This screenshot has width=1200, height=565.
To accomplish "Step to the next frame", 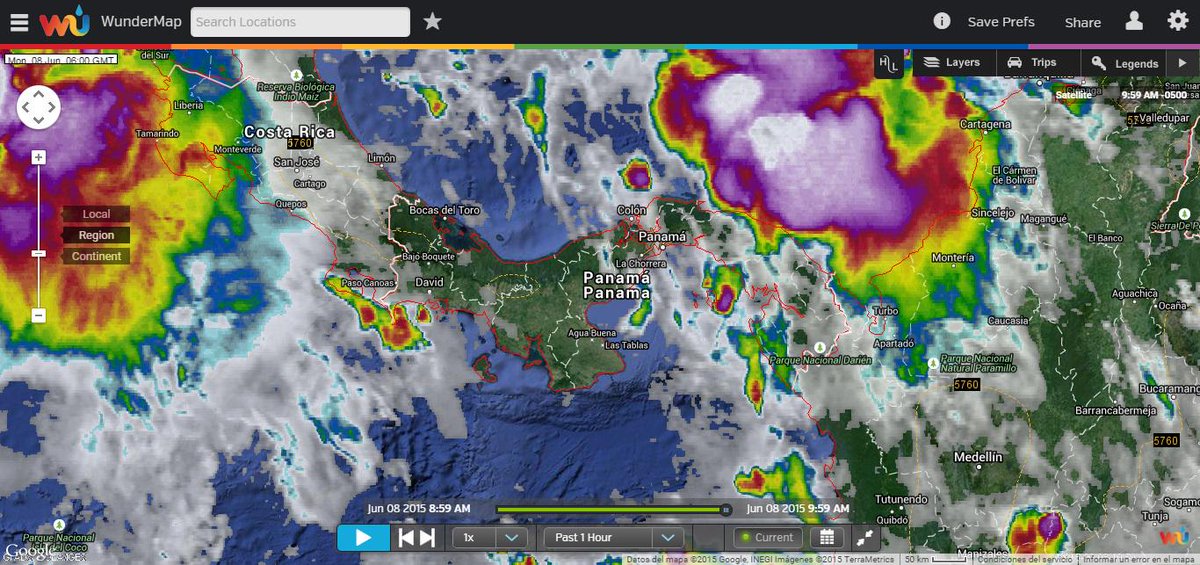I will click(427, 538).
